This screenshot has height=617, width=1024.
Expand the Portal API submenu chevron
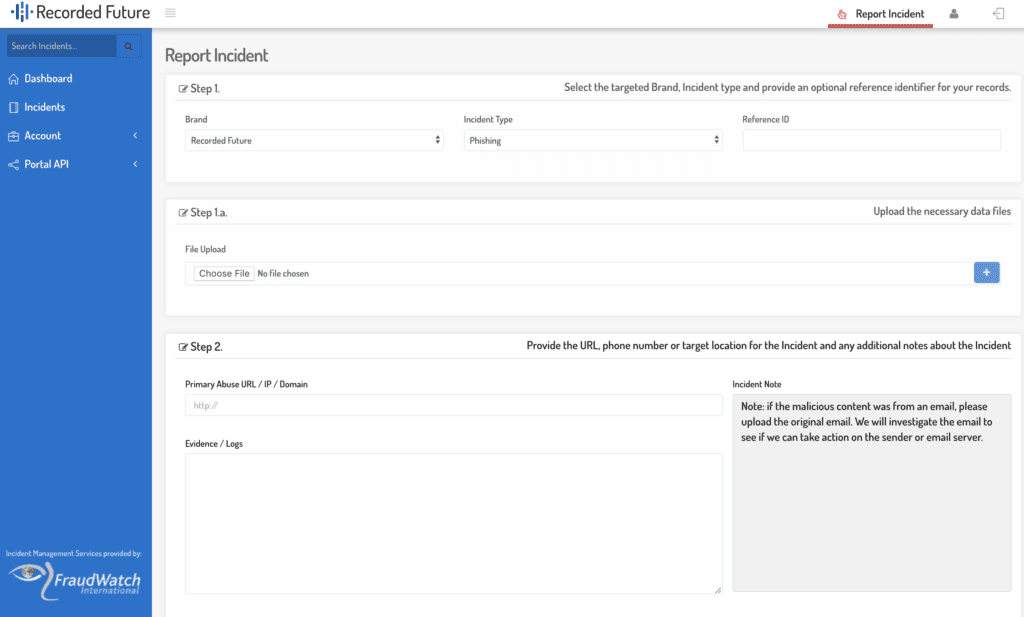135,164
